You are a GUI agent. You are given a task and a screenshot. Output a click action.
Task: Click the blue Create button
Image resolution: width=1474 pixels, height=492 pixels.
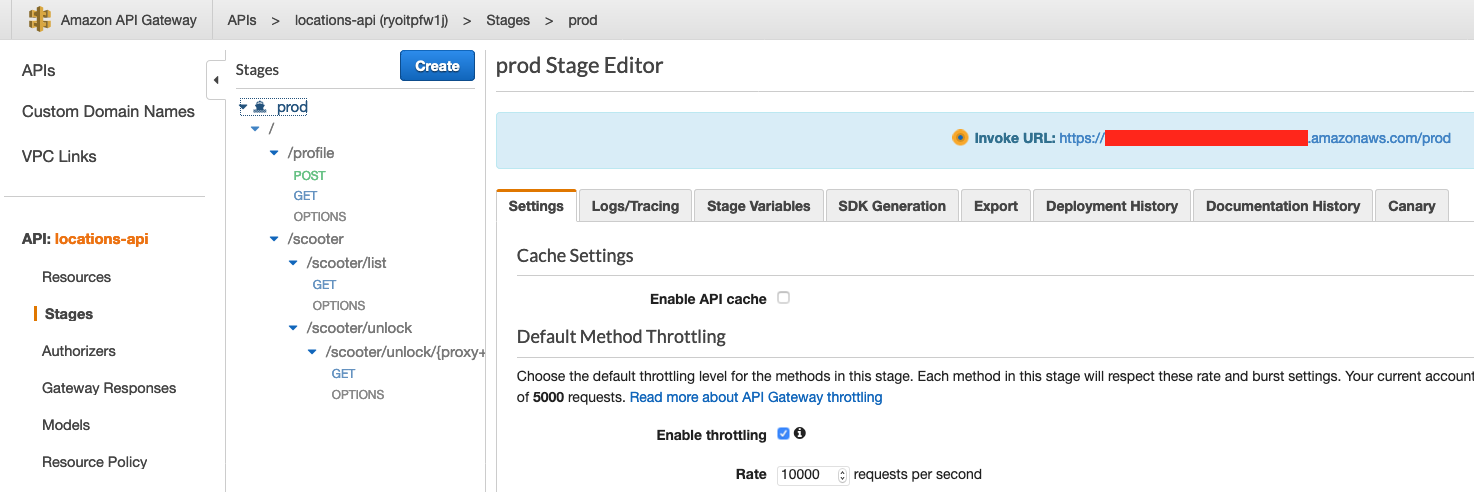437,66
